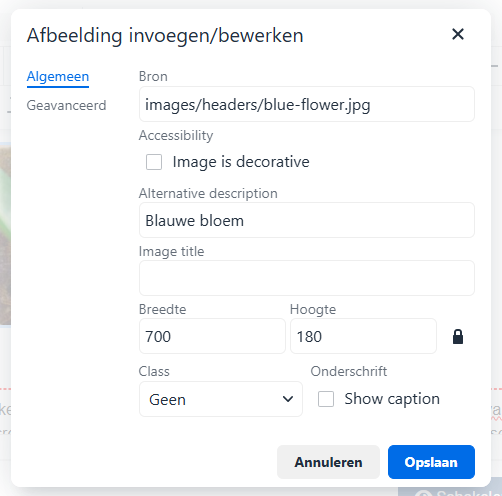Tick the Show caption checkbox
Screen dimensions: 502x496
point(326,399)
